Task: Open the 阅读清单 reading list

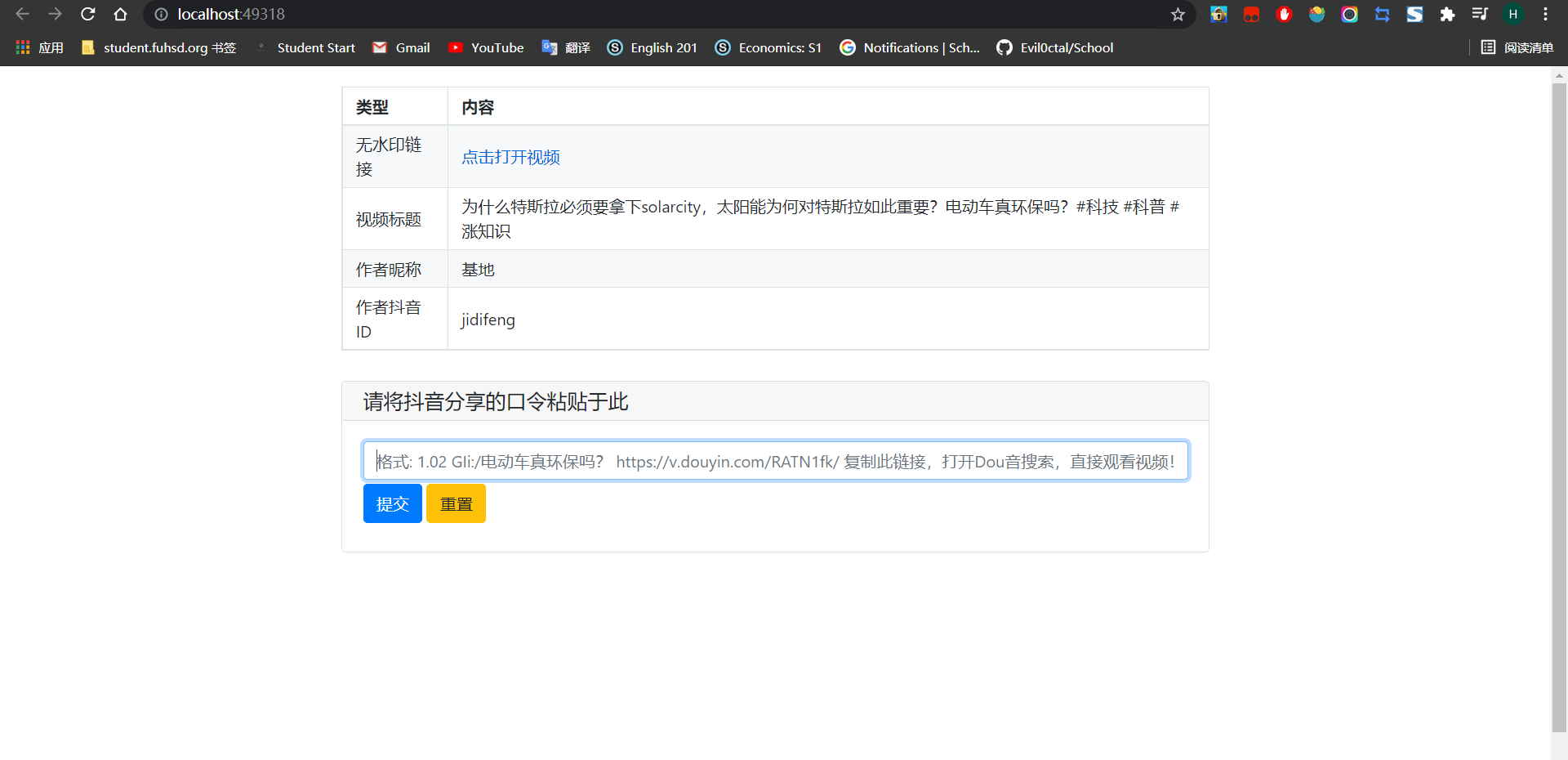Action: point(1517,47)
